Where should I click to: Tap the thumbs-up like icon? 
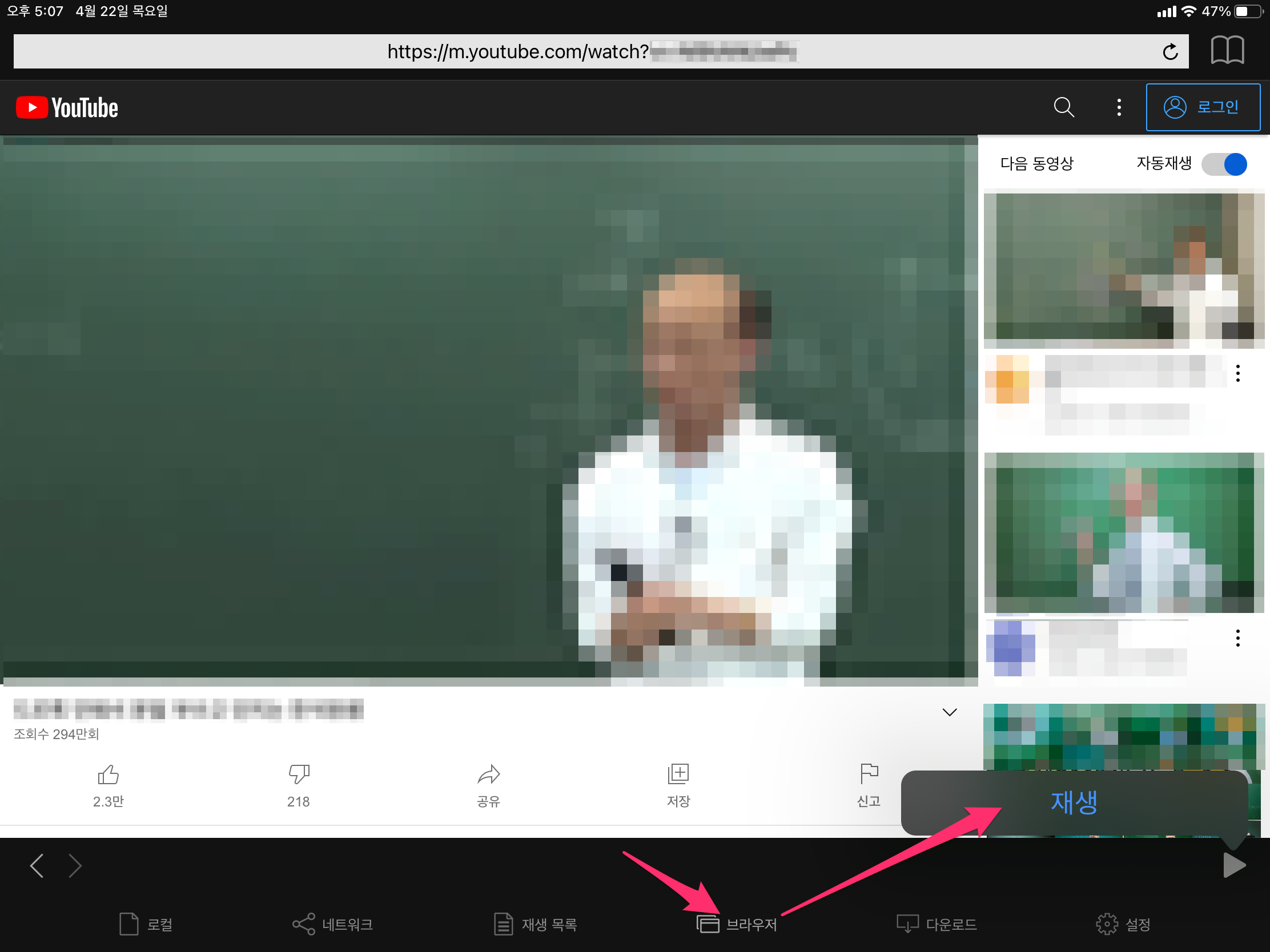[108, 774]
